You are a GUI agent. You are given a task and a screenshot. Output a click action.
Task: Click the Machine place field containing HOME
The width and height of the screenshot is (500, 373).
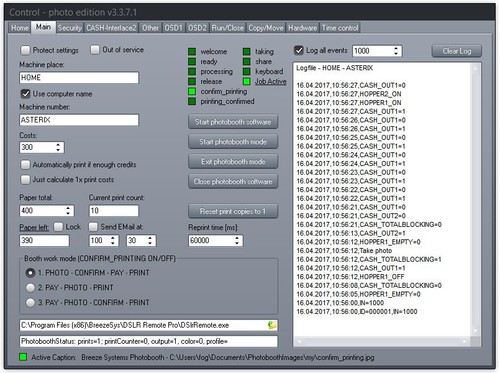[x=79, y=78]
